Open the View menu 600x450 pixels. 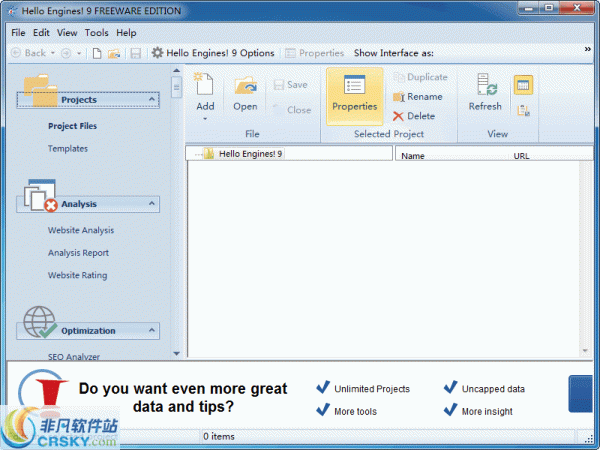click(x=67, y=33)
